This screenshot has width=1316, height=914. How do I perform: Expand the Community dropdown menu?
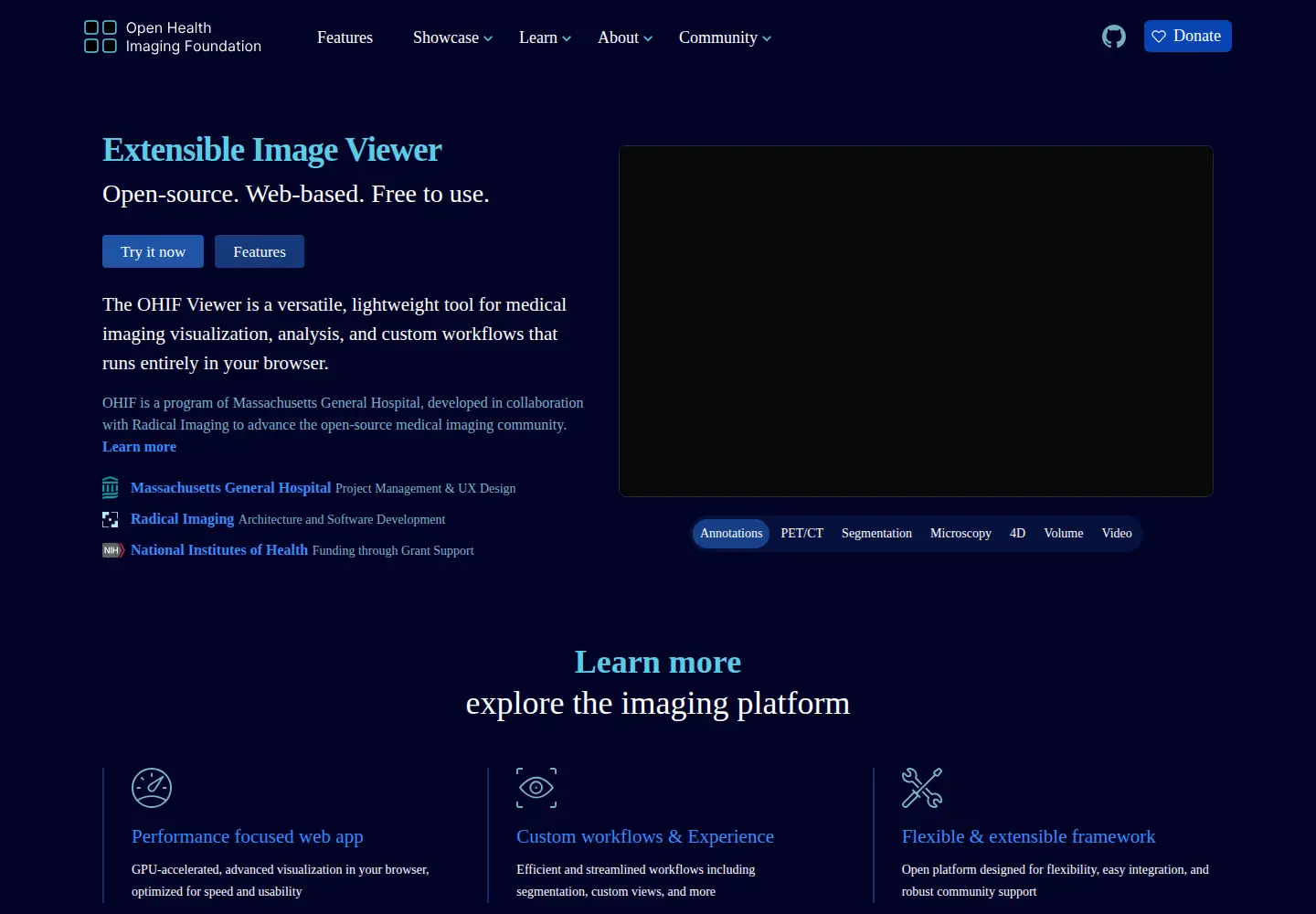tap(725, 37)
